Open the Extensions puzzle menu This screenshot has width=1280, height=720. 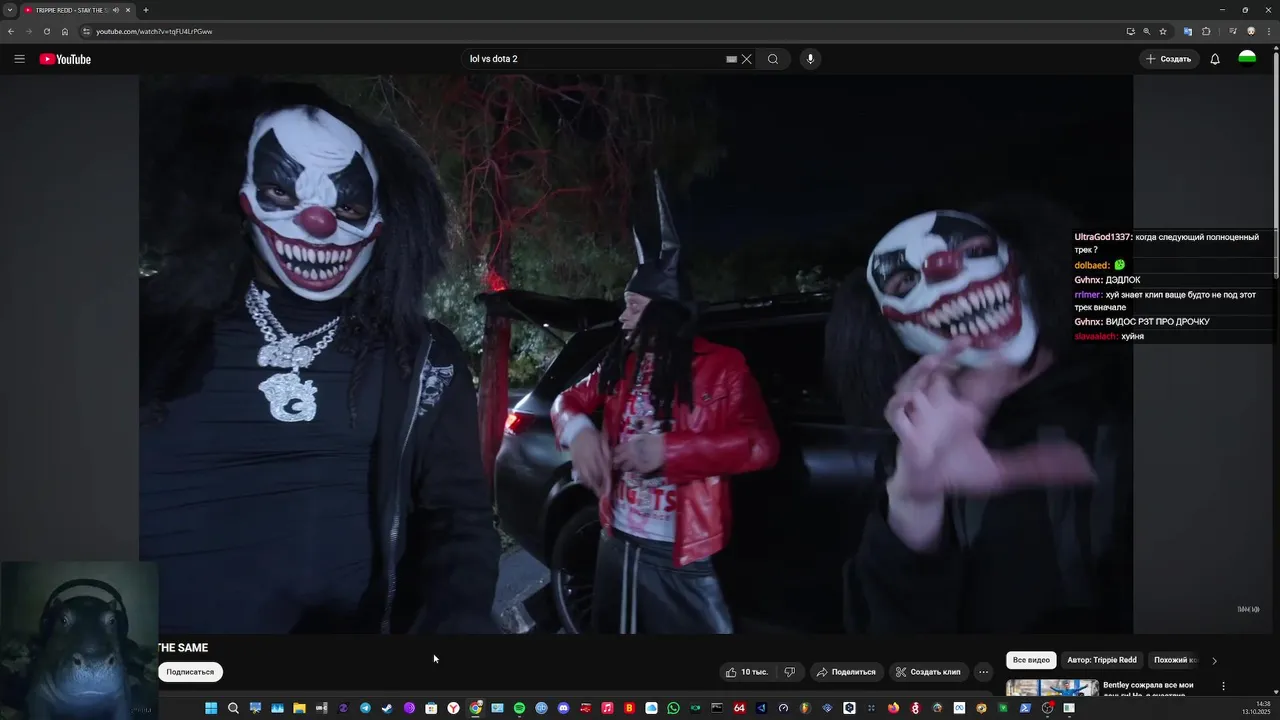(1206, 31)
